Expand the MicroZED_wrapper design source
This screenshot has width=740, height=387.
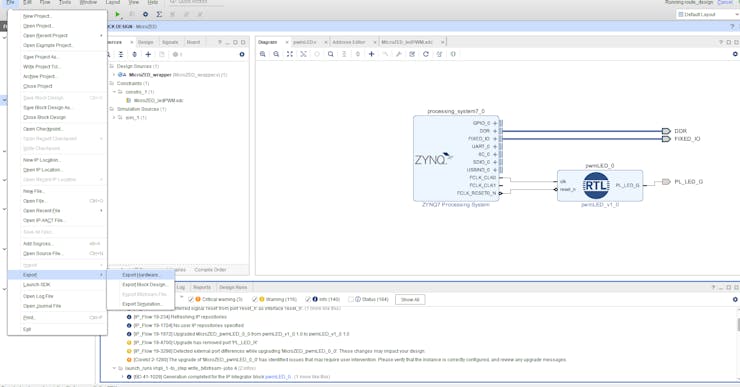click(x=114, y=75)
